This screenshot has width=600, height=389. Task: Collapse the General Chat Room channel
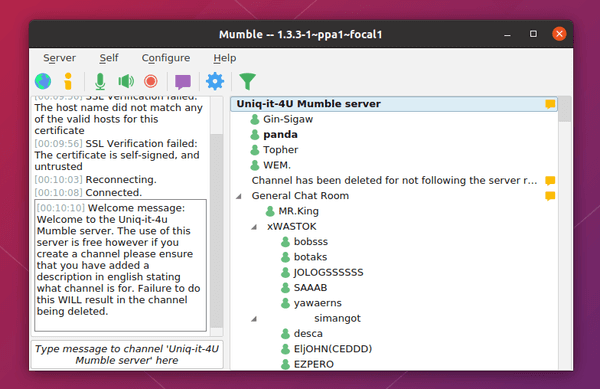click(239, 196)
